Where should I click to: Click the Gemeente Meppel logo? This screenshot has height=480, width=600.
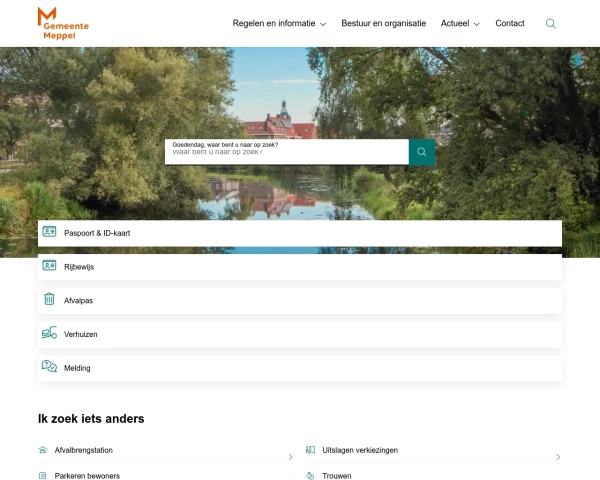pyautogui.click(x=62, y=22)
